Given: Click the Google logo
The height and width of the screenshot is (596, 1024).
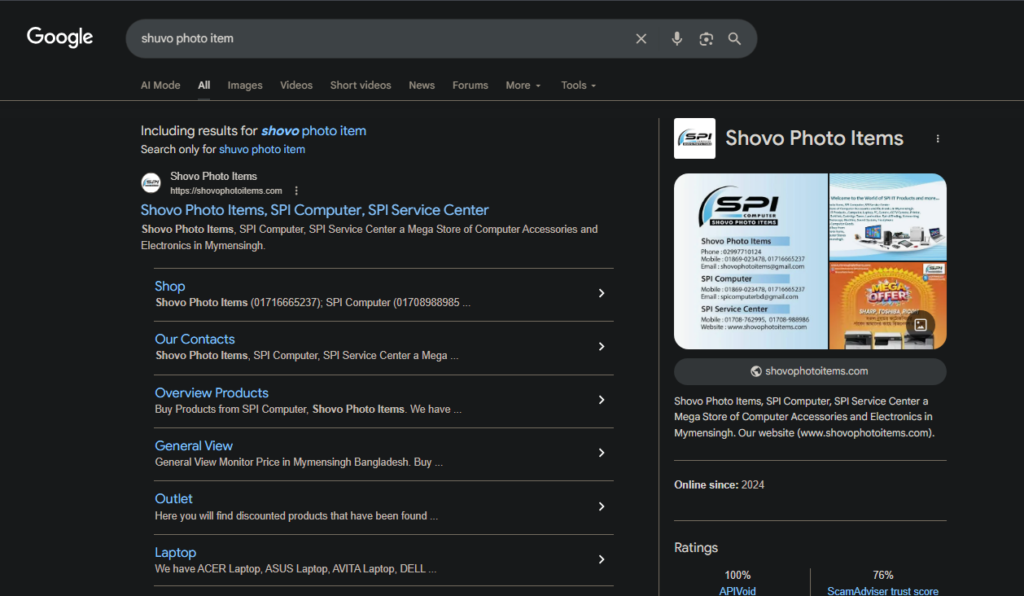Looking at the screenshot, I should pyautogui.click(x=60, y=38).
